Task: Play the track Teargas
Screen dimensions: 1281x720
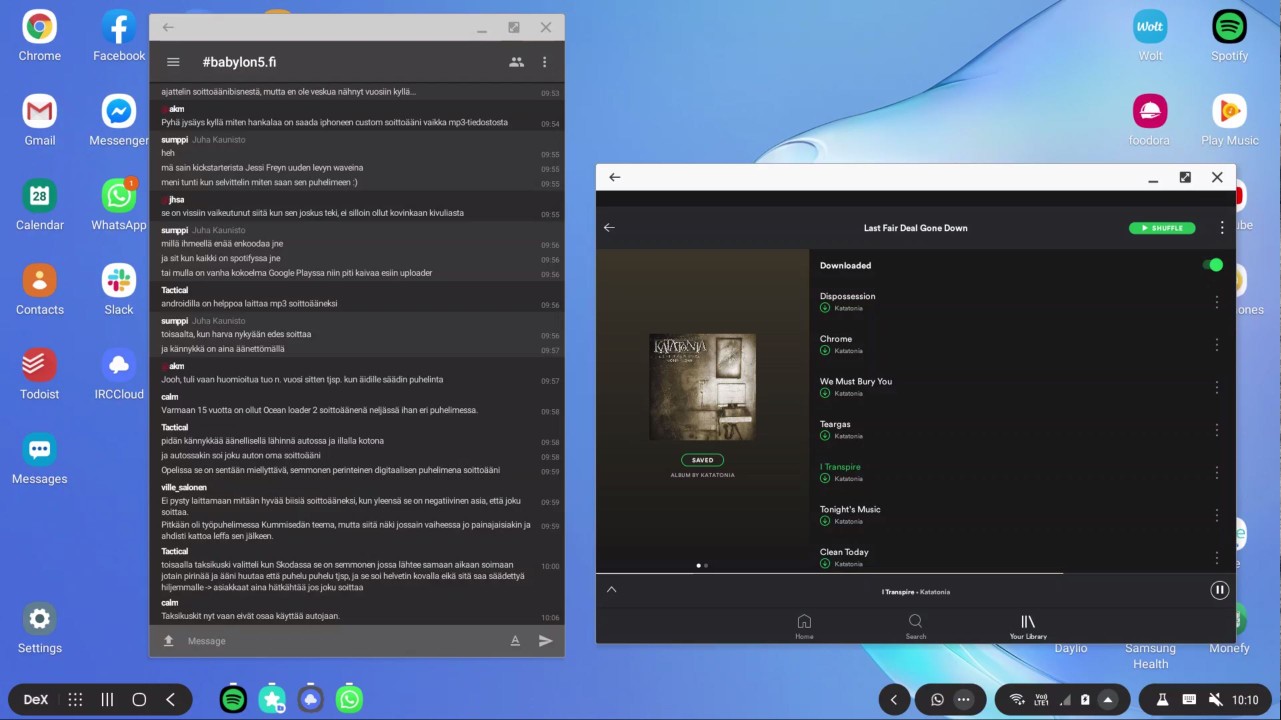Action: click(835, 424)
